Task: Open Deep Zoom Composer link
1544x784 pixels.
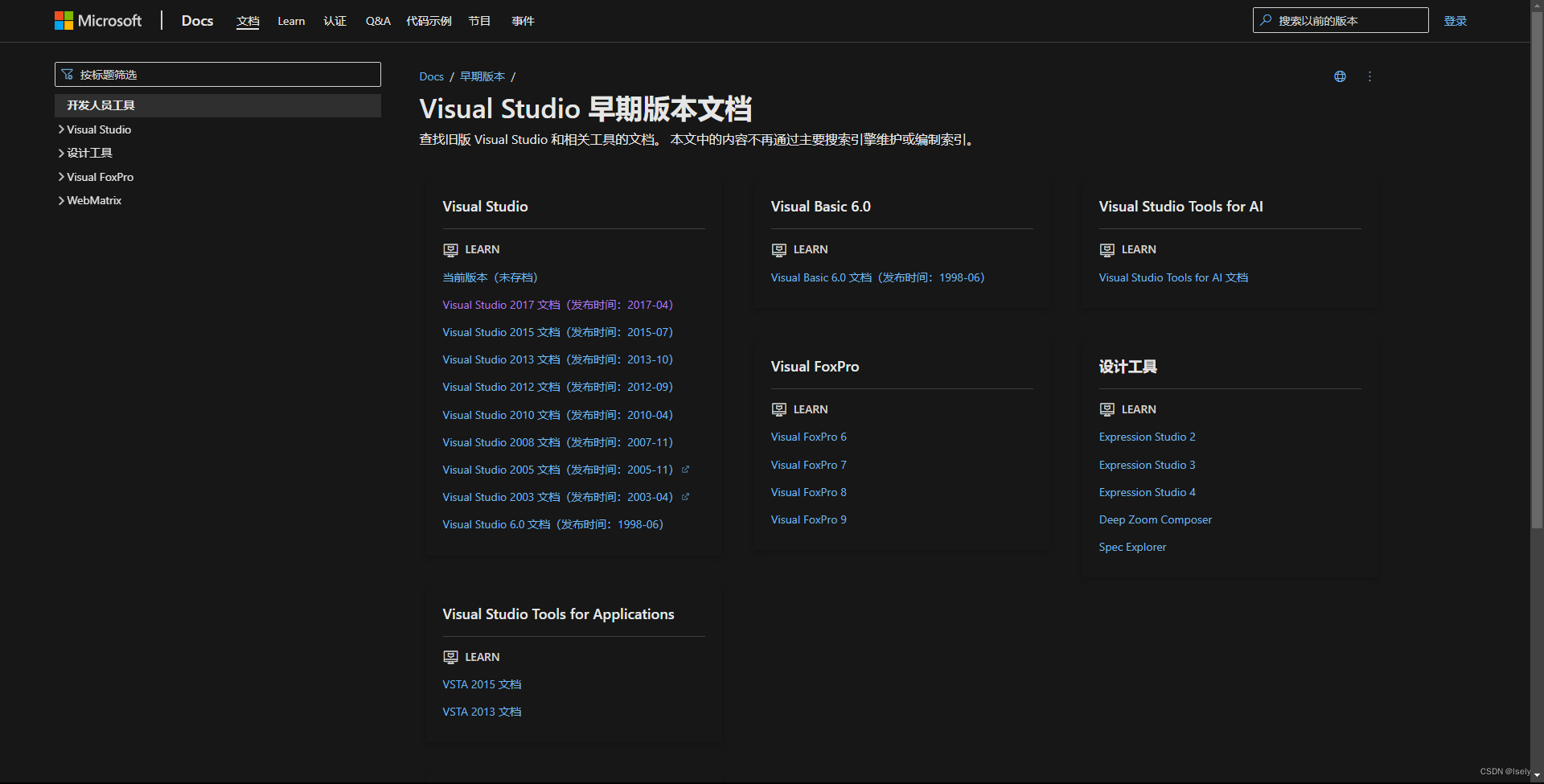Action: tap(1155, 519)
